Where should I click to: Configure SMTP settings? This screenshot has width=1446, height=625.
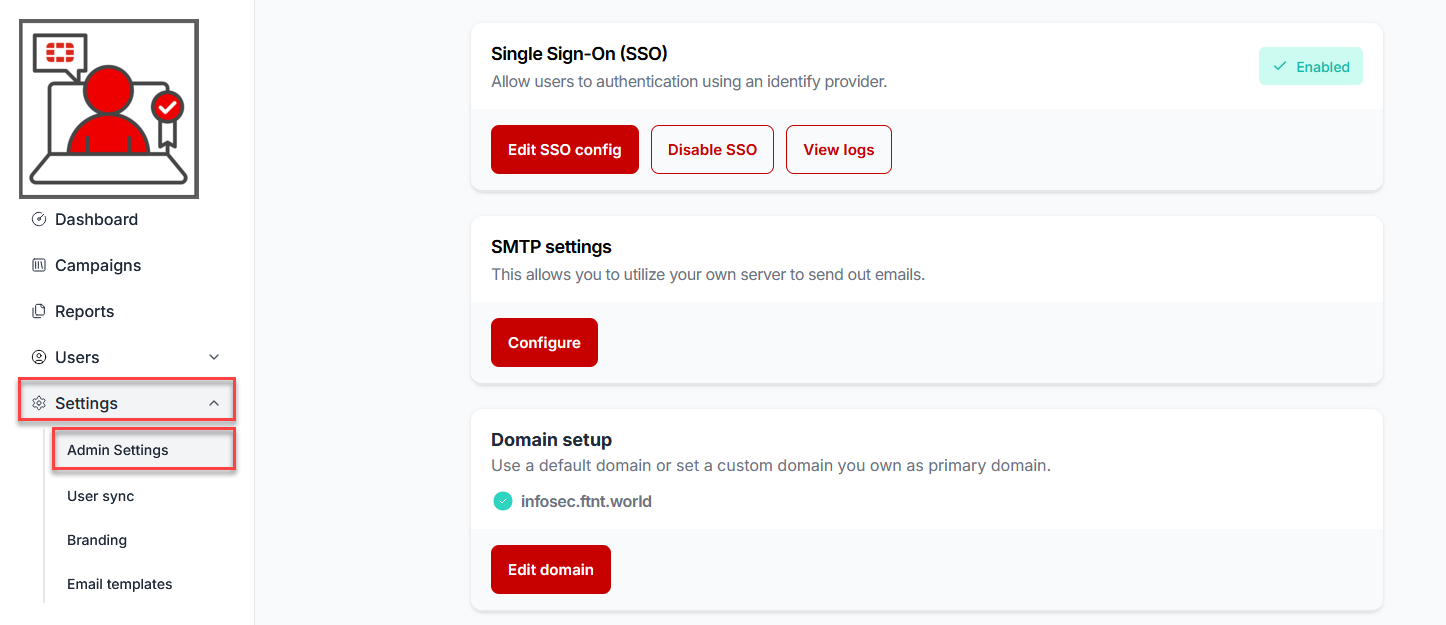coord(544,342)
